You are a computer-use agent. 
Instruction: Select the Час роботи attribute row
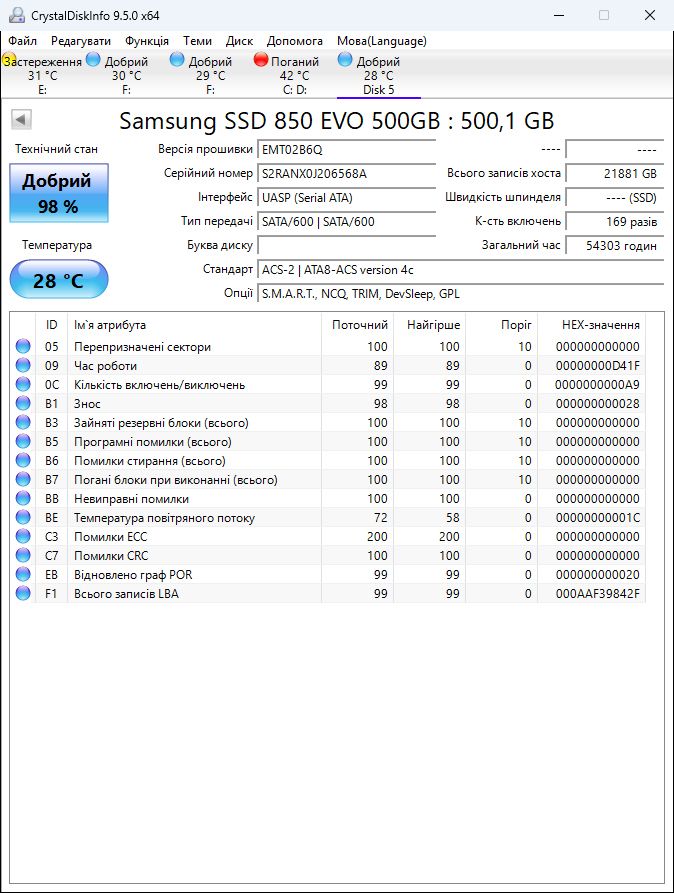(x=328, y=365)
